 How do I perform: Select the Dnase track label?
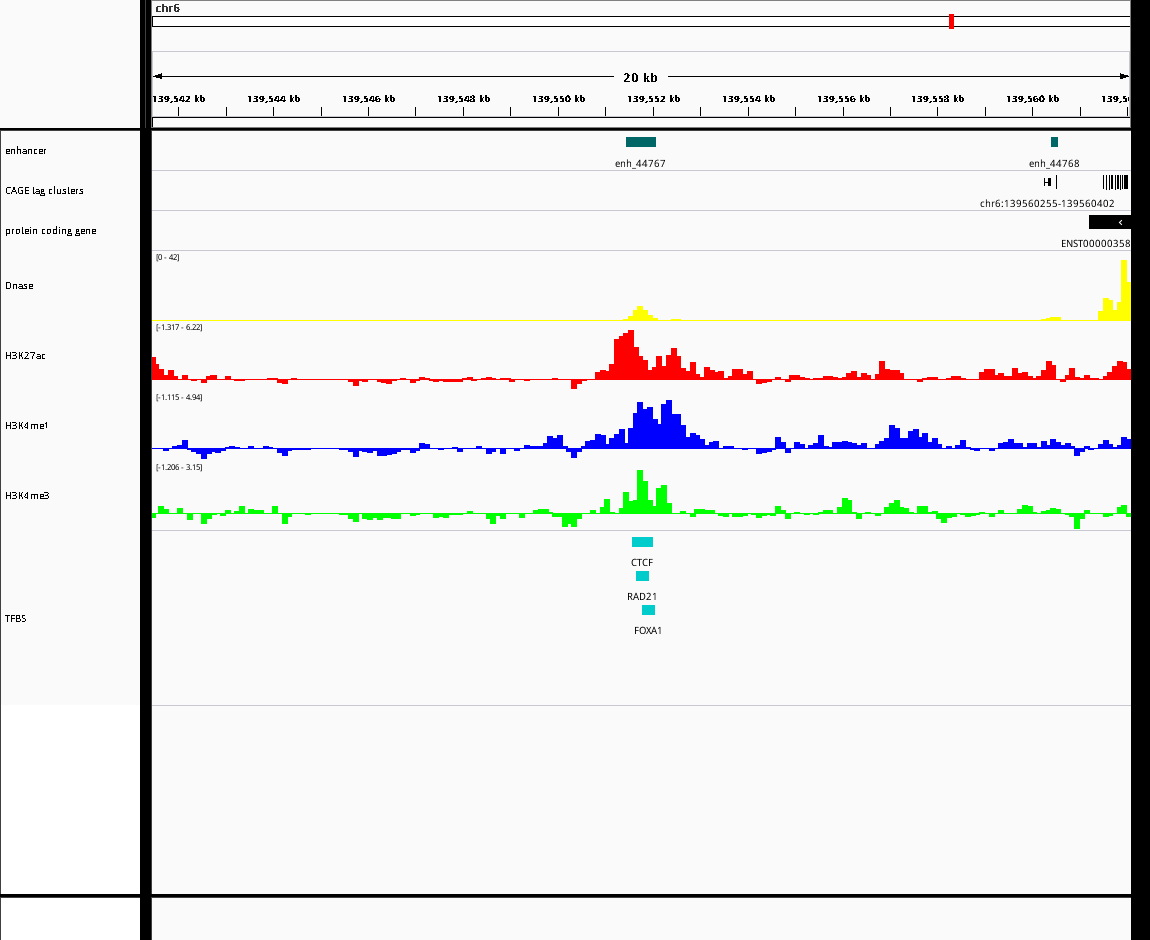pyautogui.click(x=19, y=285)
